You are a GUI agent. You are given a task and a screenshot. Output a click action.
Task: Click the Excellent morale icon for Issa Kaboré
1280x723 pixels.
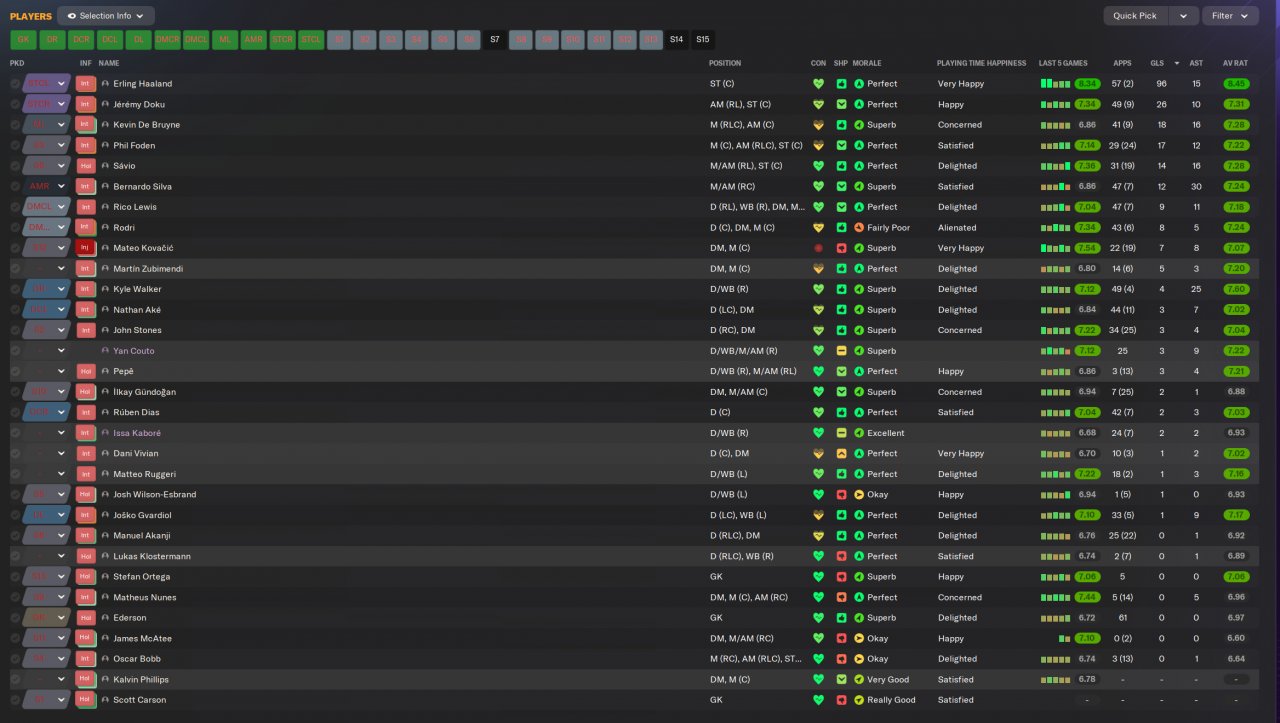(x=859, y=433)
